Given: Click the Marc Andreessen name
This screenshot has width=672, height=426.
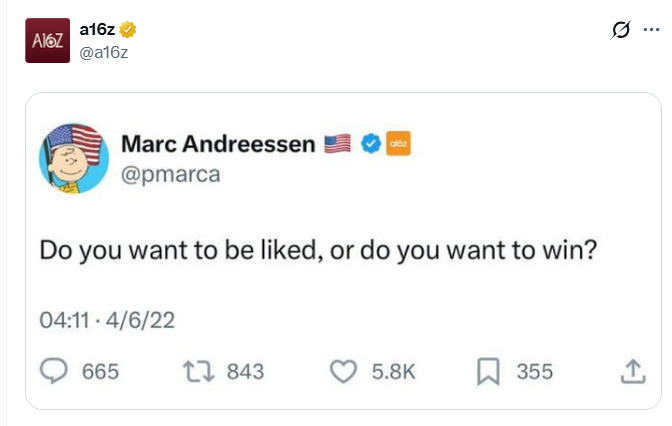Looking at the screenshot, I should point(218,144).
